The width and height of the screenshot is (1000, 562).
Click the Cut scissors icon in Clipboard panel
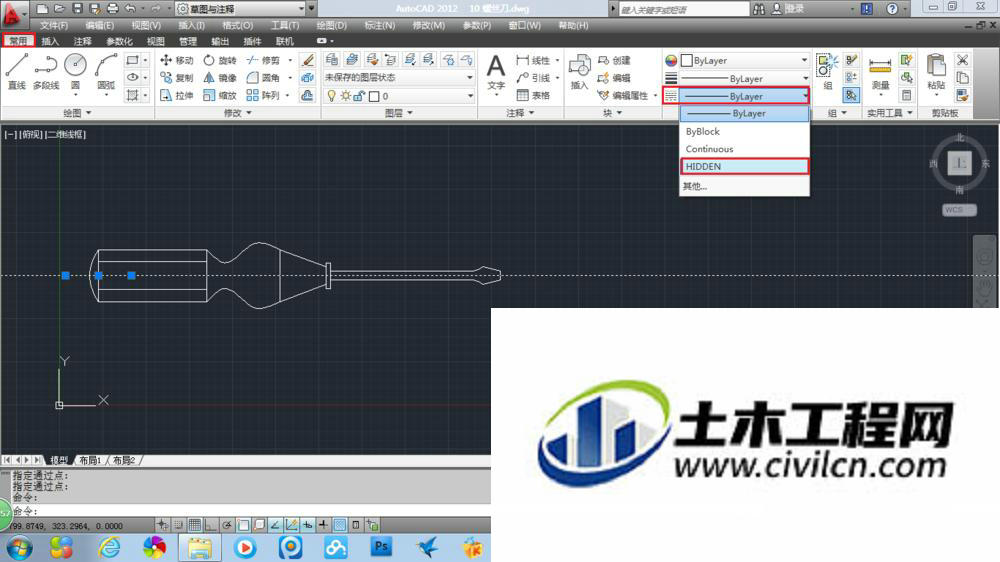click(962, 60)
